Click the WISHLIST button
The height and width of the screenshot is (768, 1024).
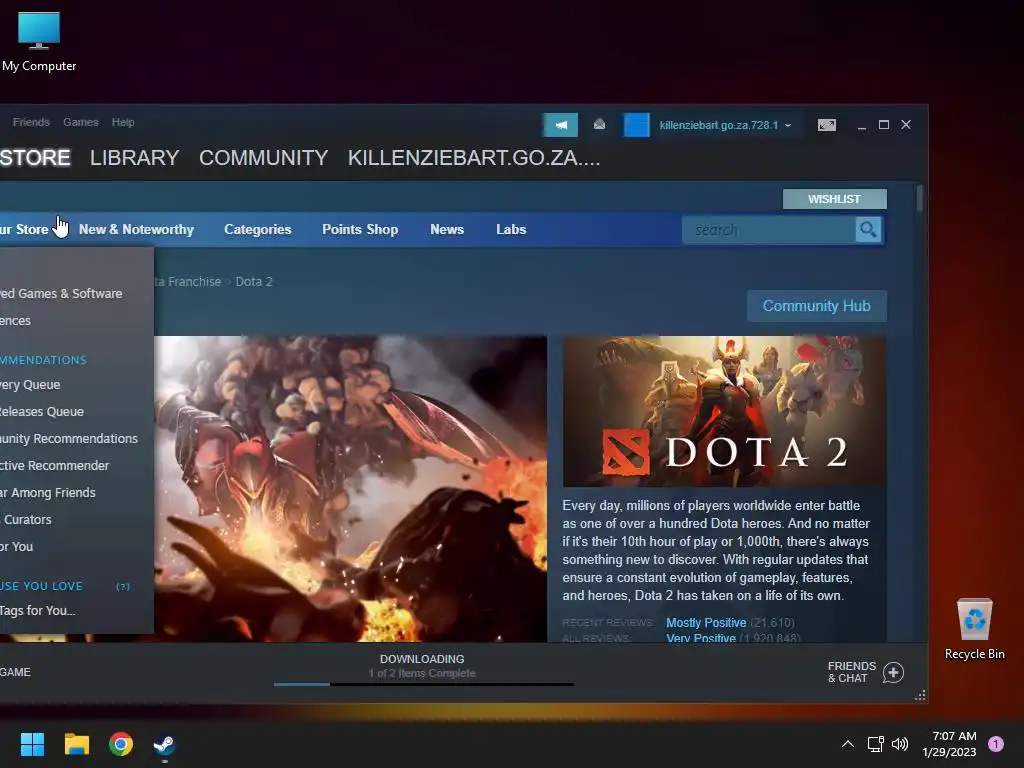[x=835, y=199]
